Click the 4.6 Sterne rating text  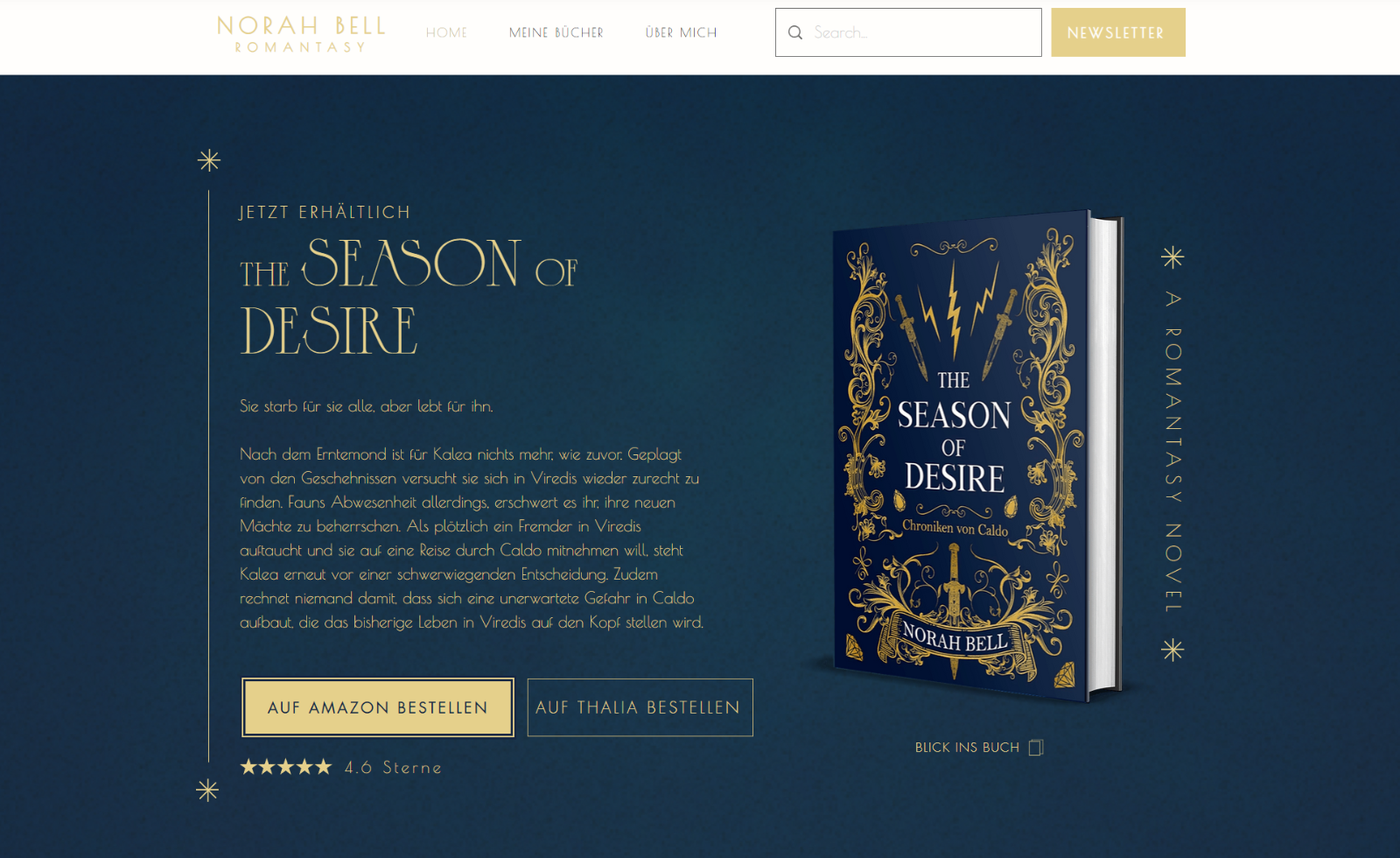tap(393, 768)
